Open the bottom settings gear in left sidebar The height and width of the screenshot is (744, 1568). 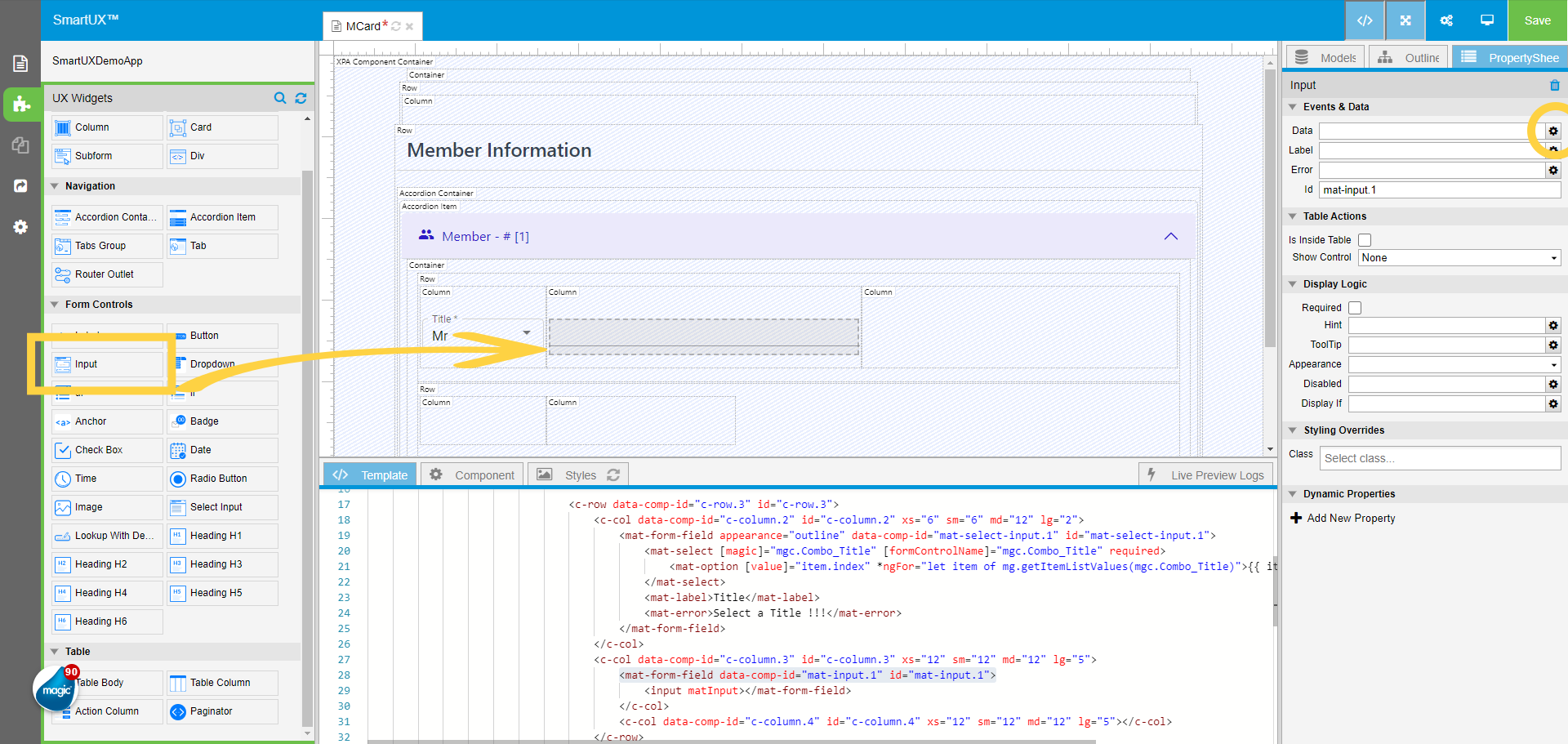click(x=20, y=227)
